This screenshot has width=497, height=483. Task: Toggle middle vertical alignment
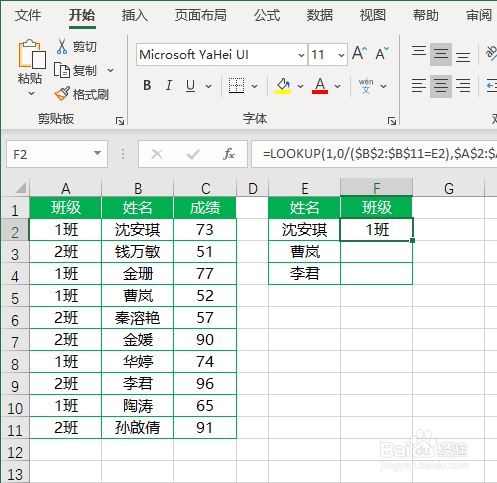(x=441, y=54)
